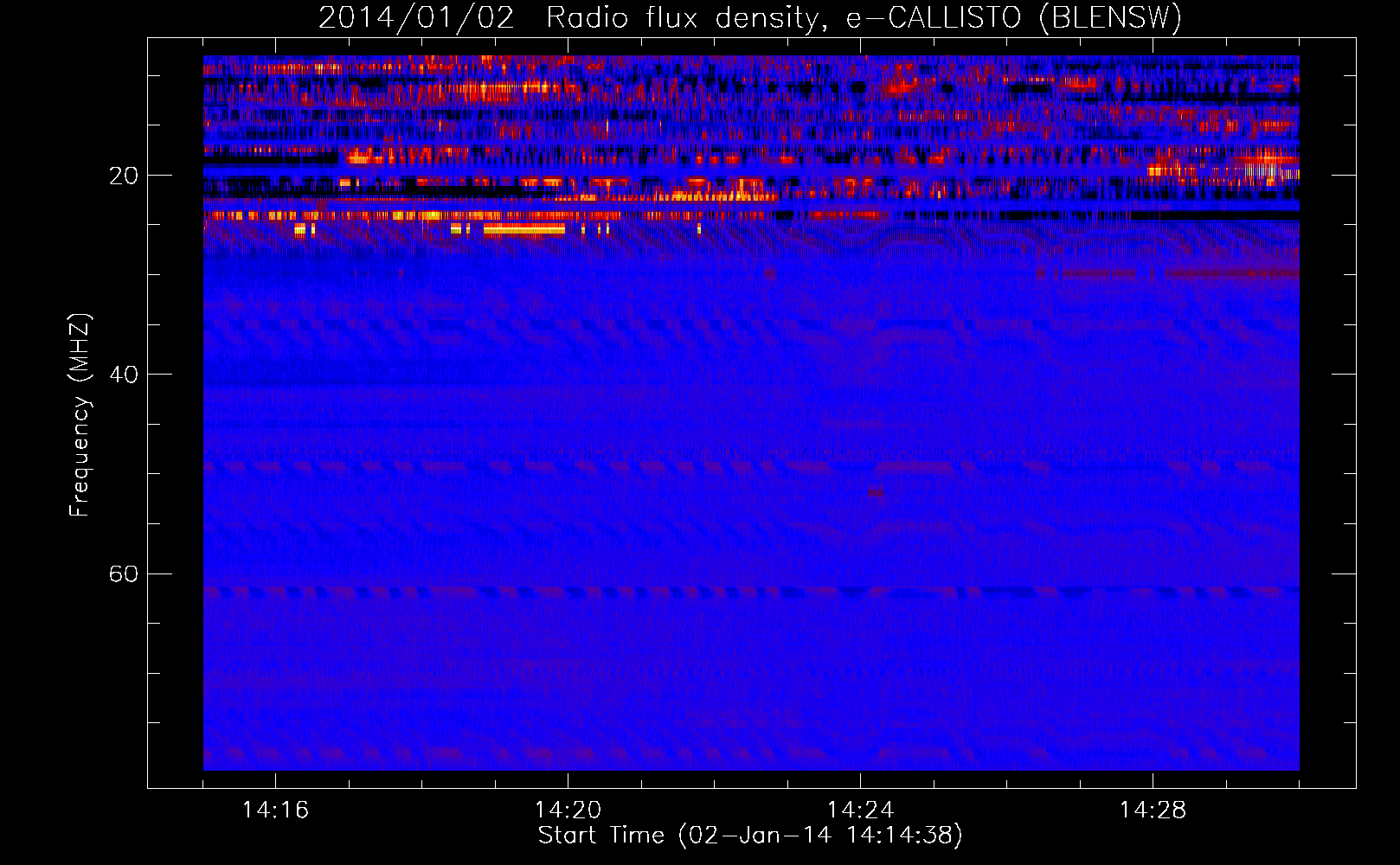Click the 14:28 time tick label
The height and width of the screenshot is (865, 1400).
1153,811
